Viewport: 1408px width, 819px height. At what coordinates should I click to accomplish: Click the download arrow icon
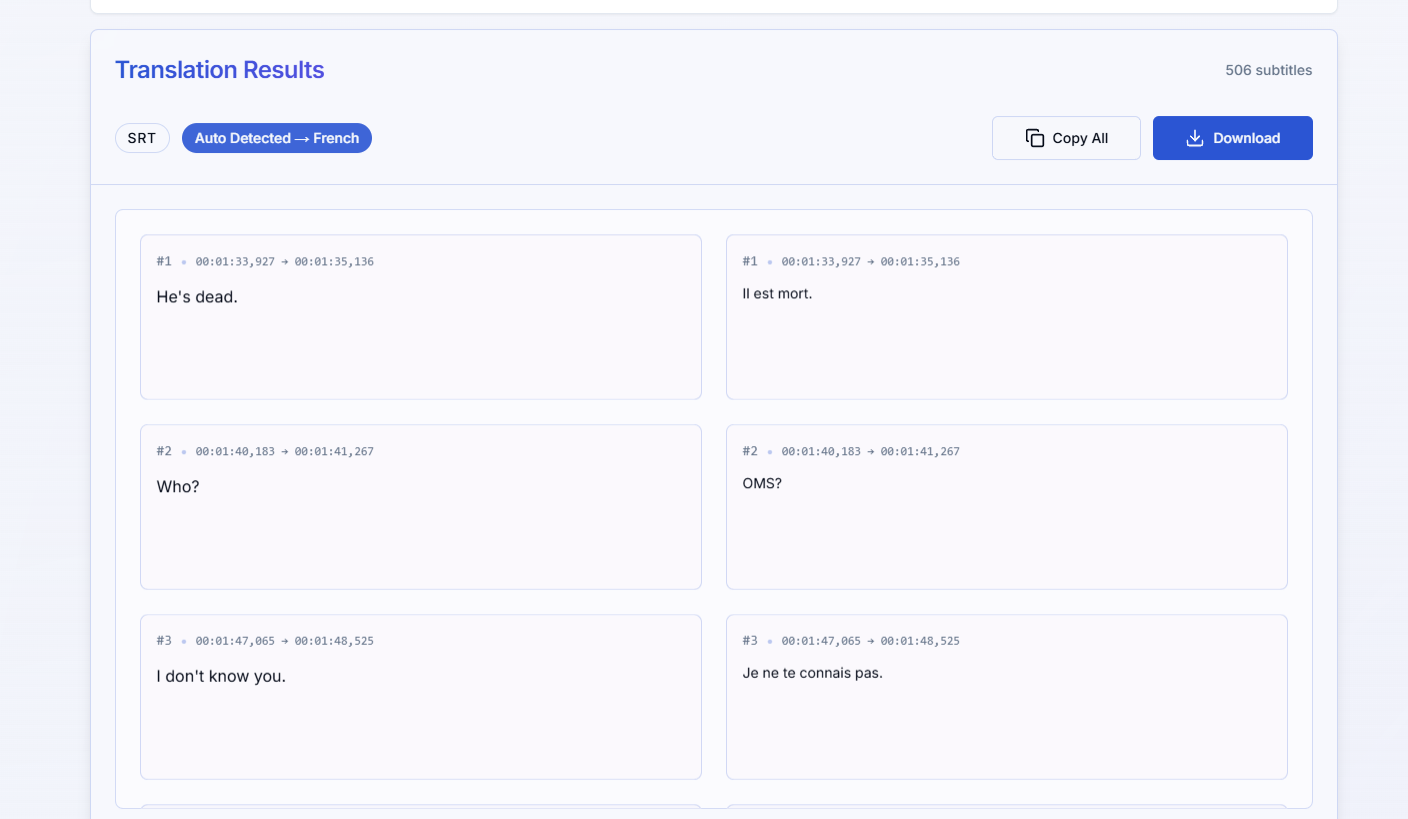pos(1194,138)
